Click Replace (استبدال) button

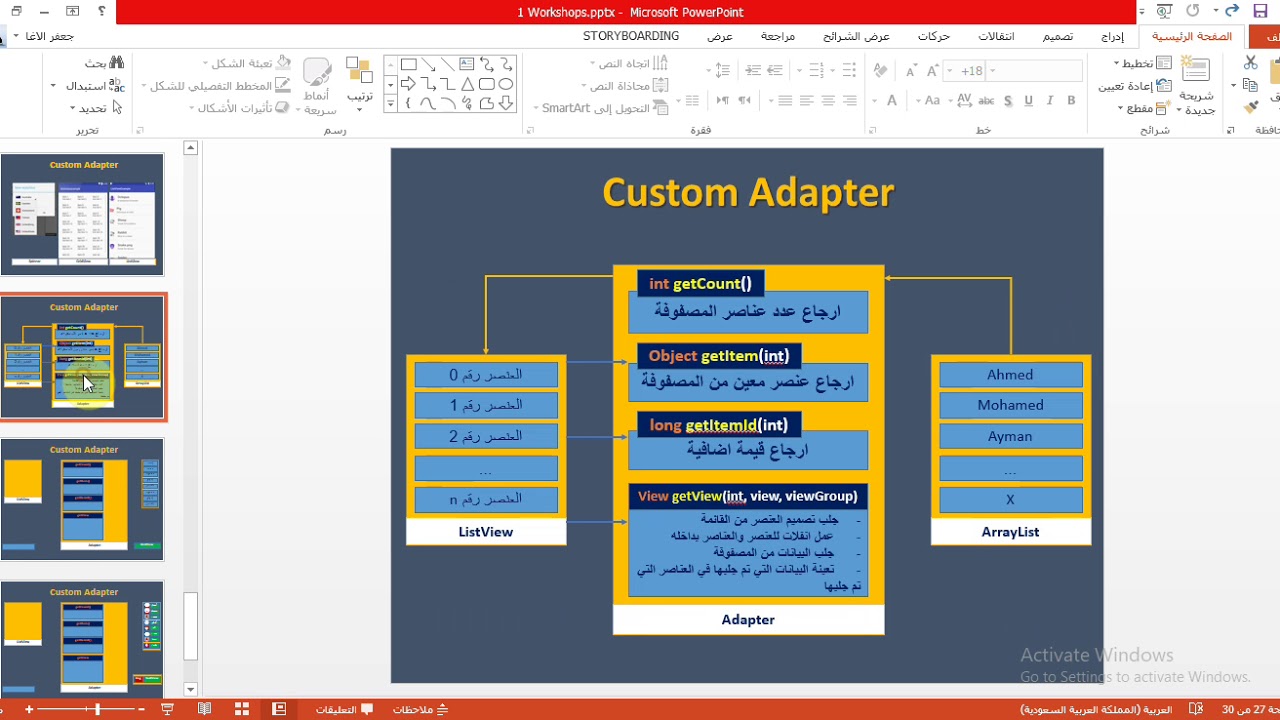(90, 85)
